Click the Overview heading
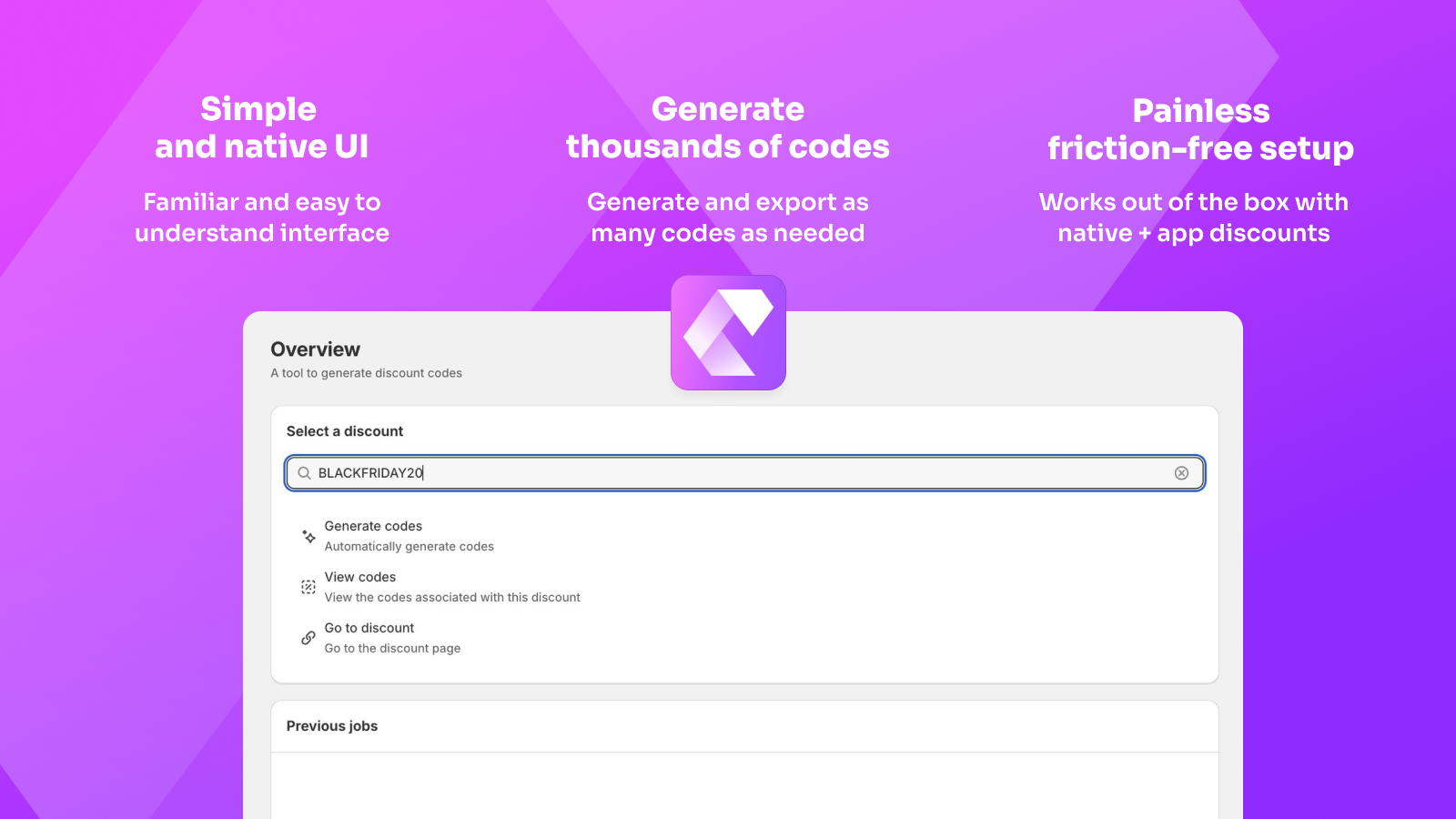The width and height of the screenshot is (1456, 819). pos(315,349)
